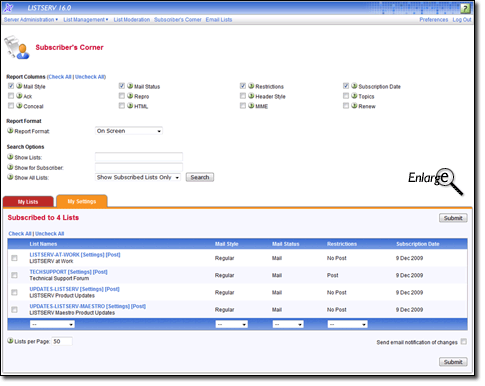This screenshot has width=485, height=386.
Task: Click help icon beside Show for Subscriber
Action: tap(10, 167)
